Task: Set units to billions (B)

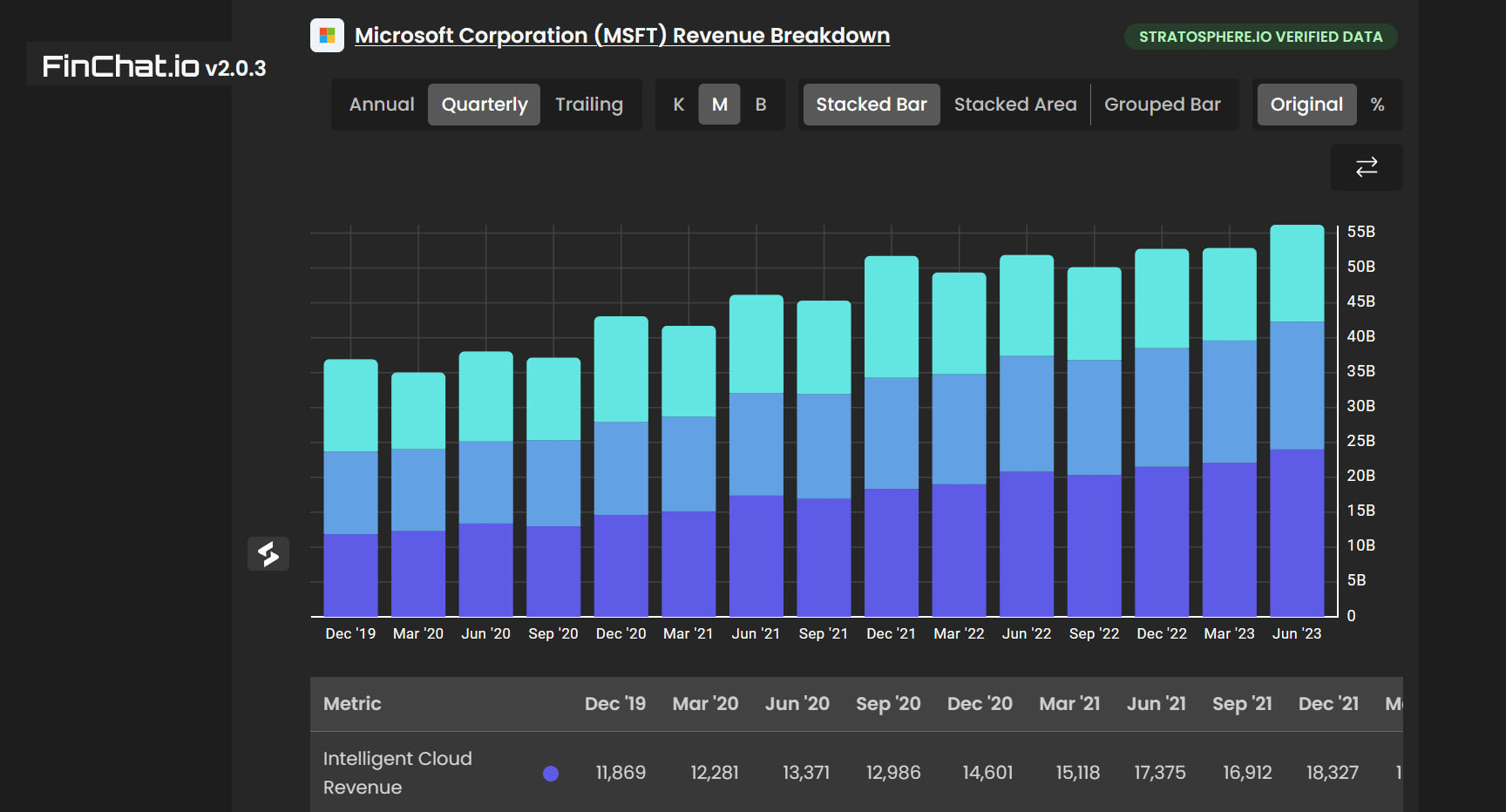Action: tap(761, 105)
